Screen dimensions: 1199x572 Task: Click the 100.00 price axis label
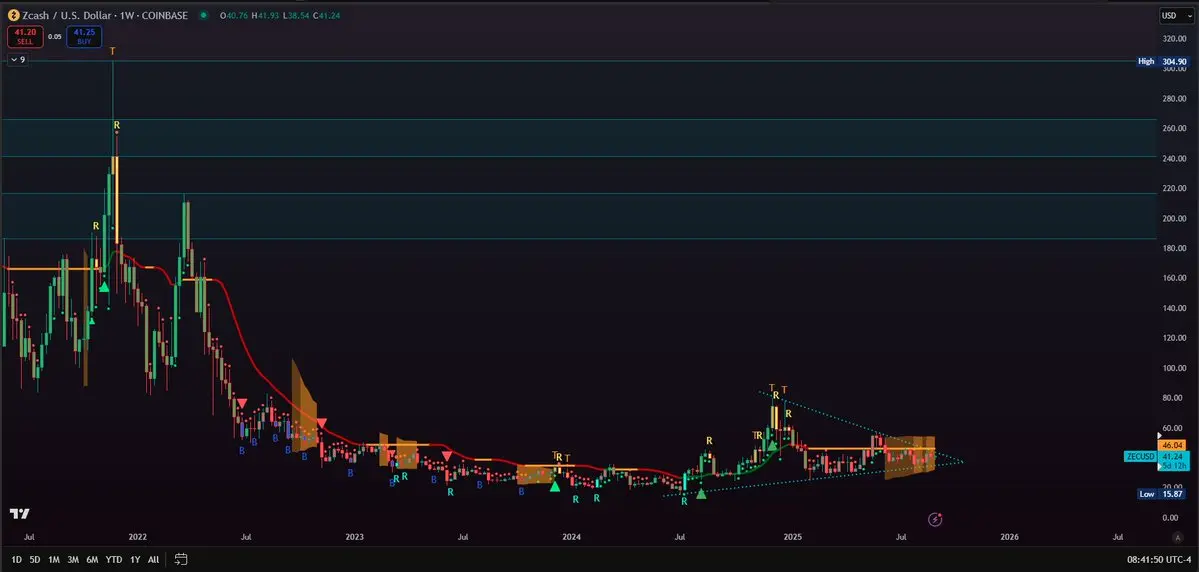(x=1174, y=368)
